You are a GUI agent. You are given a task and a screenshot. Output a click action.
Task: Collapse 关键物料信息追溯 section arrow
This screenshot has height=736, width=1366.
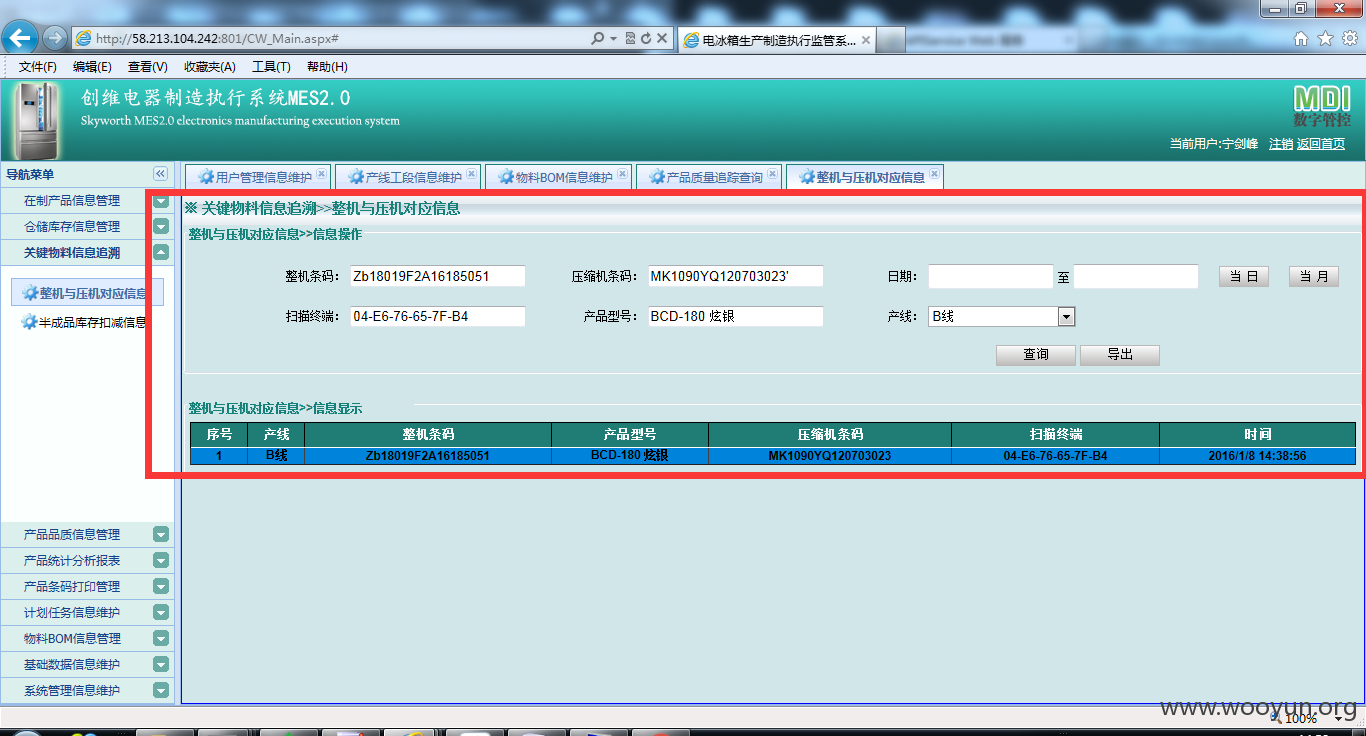tap(161, 253)
